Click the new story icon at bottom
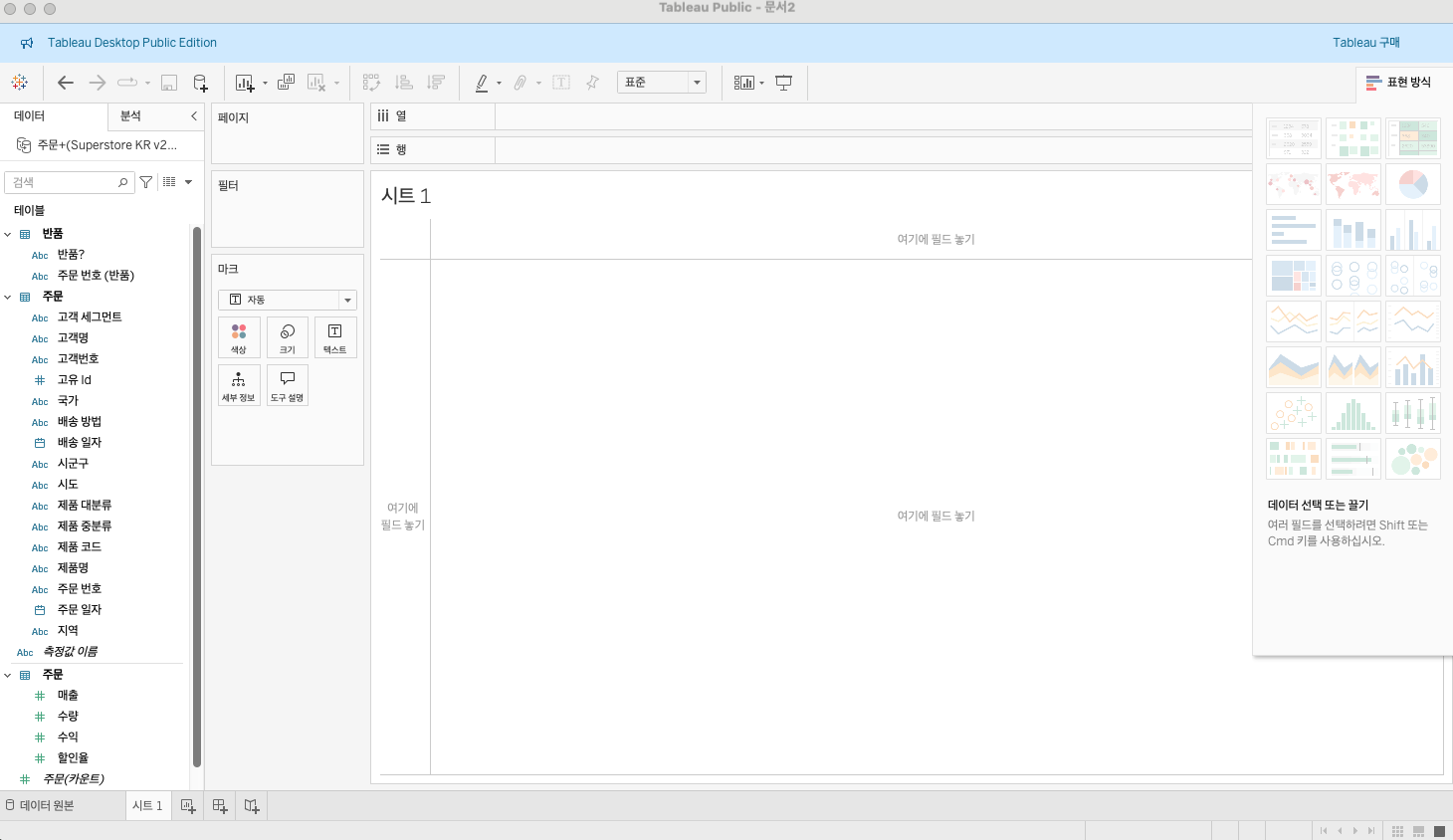The image size is (1453, 840). [252, 806]
